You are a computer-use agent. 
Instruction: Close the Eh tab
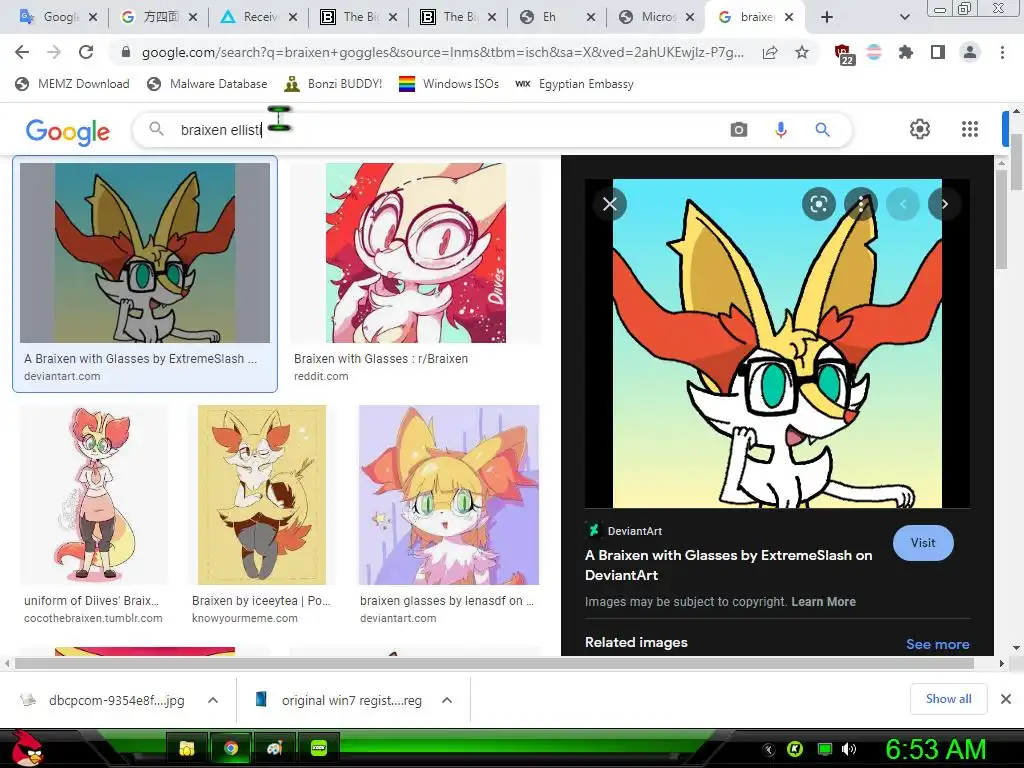(590, 17)
